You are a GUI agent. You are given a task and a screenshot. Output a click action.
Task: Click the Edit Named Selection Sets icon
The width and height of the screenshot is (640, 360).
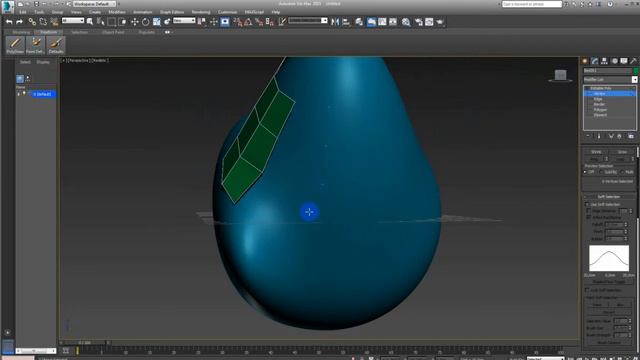coord(282,22)
